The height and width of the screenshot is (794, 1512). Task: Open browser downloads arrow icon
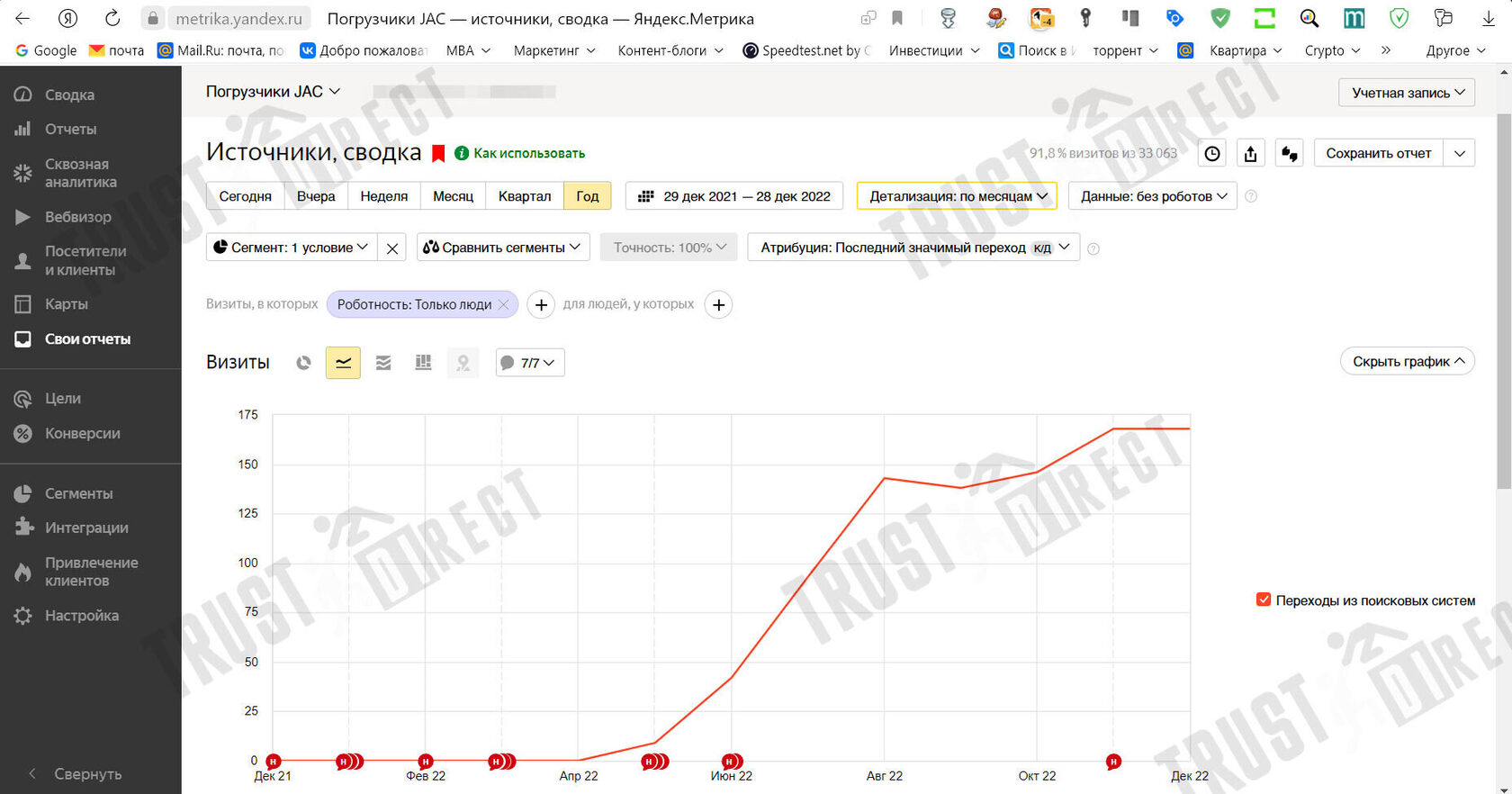1488,18
